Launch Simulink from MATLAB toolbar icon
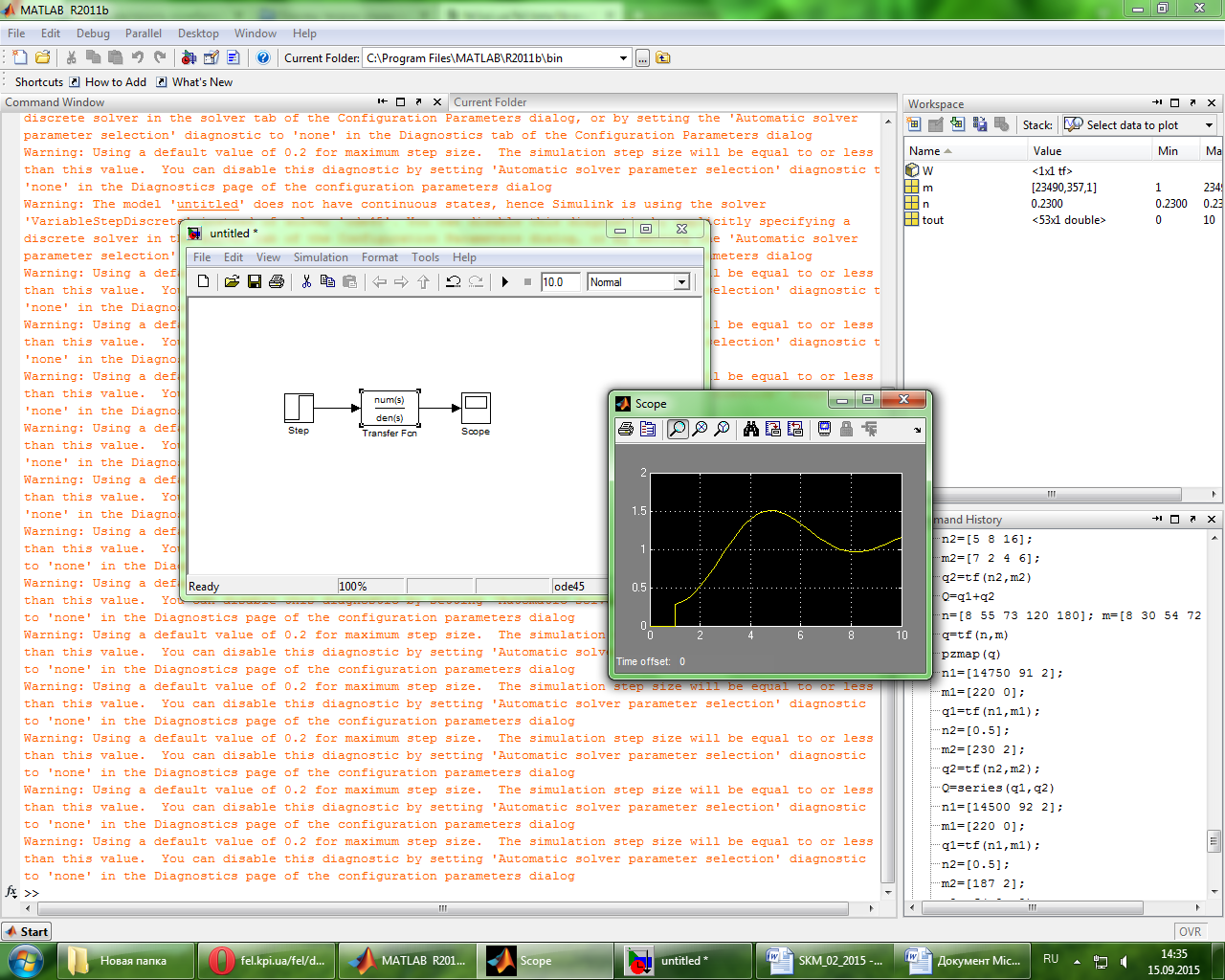This screenshot has width=1225, height=980. pos(189,57)
